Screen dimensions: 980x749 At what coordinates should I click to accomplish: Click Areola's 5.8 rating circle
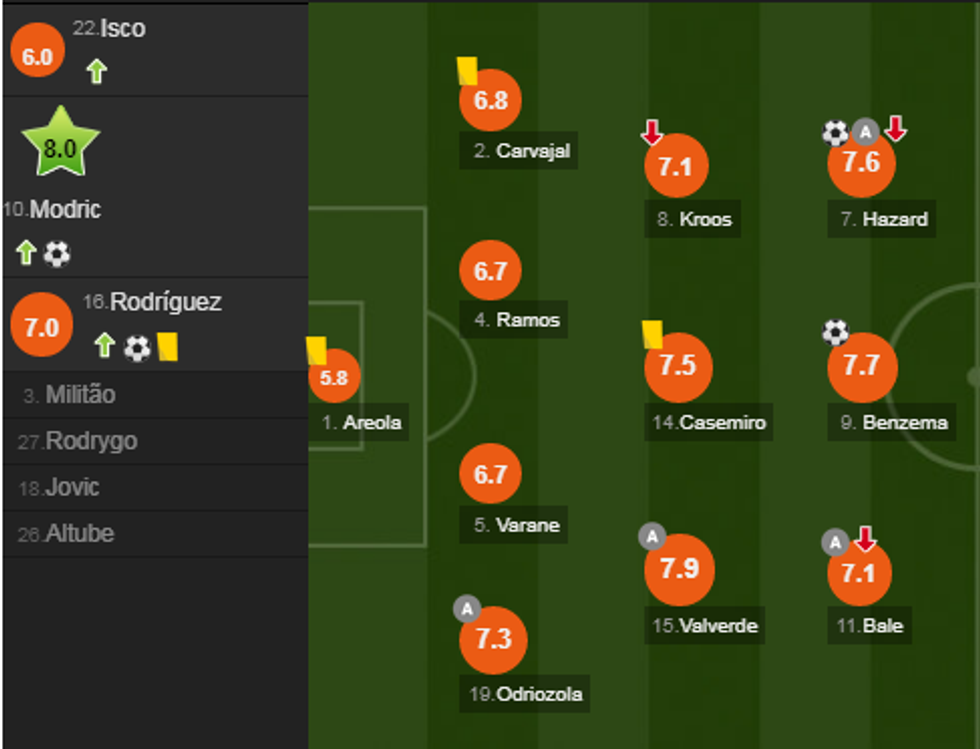click(x=334, y=378)
